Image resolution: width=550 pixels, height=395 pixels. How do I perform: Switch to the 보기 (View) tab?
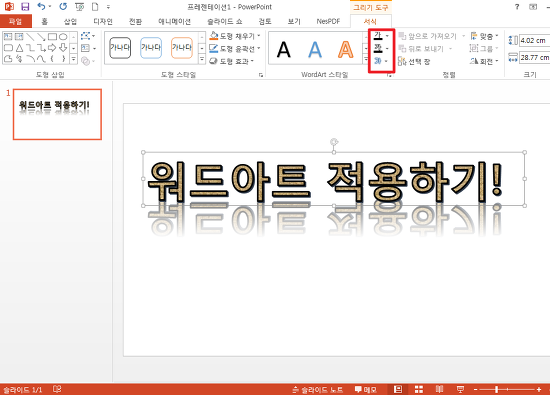[x=294, y=21]
